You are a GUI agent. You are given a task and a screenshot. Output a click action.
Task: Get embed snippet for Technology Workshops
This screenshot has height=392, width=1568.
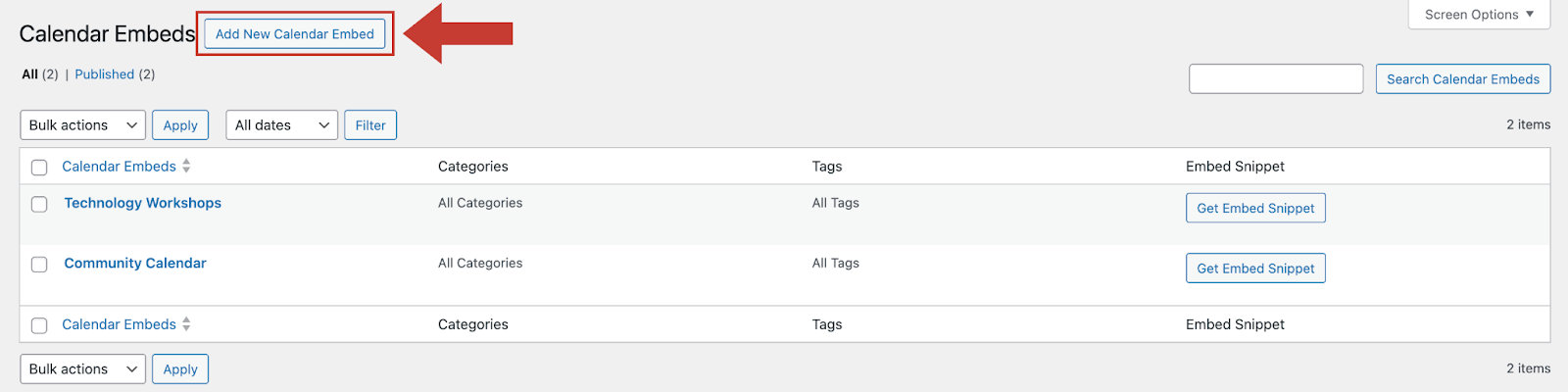pos(1254,209)
